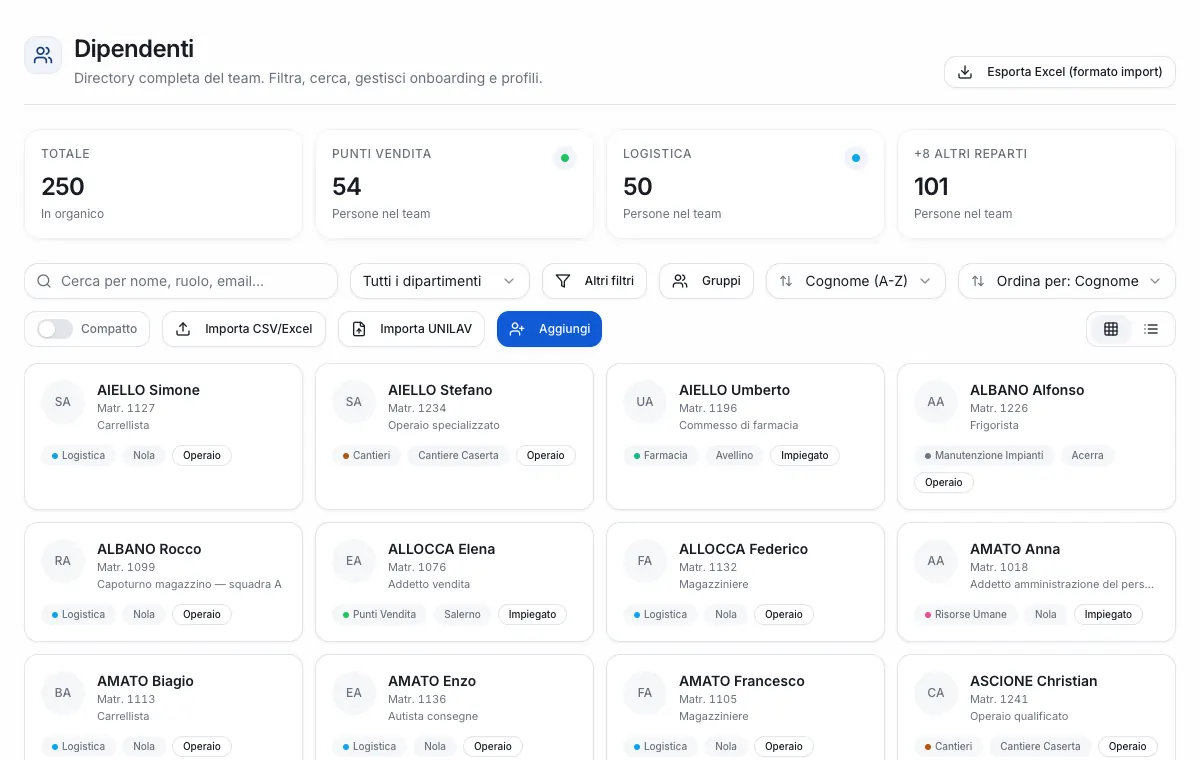The image size is (1200, 760).
Task: Open the Tutti i dipartimenti dropdown
Action: click(x=439, y=281)
